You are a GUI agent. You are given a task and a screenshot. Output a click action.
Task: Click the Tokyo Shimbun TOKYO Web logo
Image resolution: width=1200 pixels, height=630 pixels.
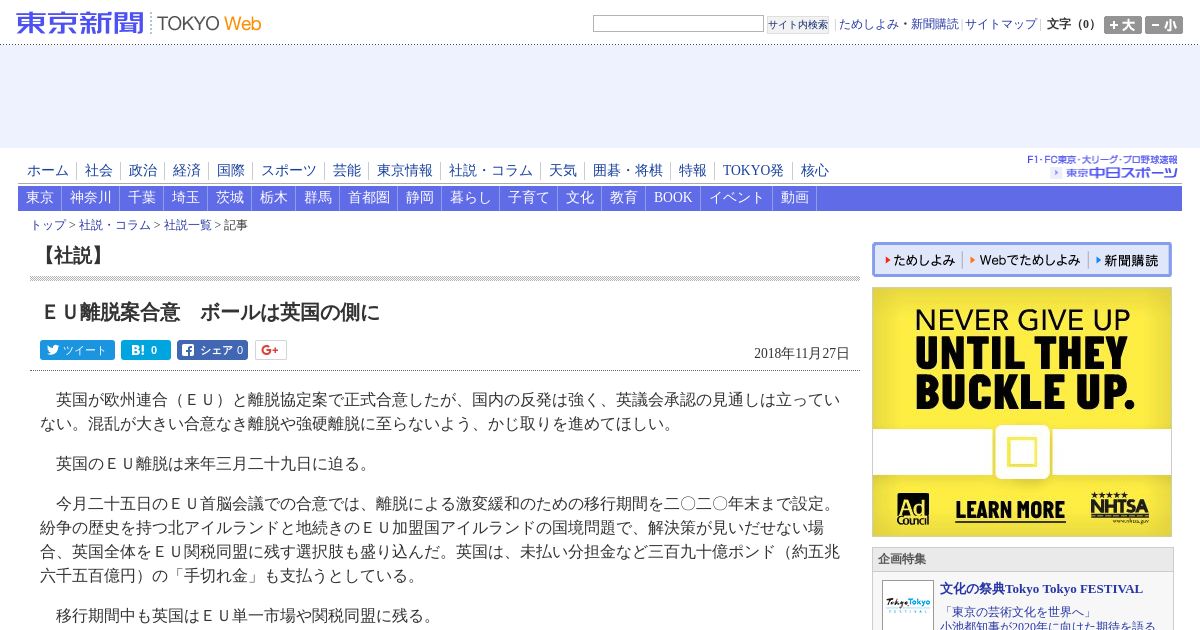tap(139, 23)
